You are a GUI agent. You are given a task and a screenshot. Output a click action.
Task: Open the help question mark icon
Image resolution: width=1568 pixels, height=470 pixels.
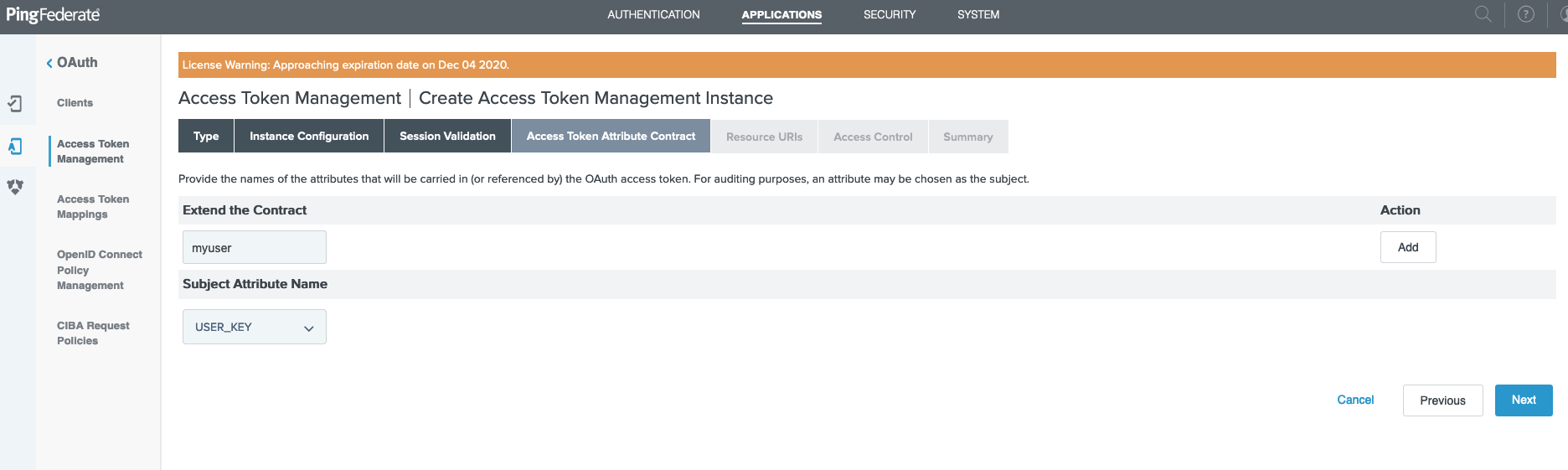click(x=1525, y=14)
